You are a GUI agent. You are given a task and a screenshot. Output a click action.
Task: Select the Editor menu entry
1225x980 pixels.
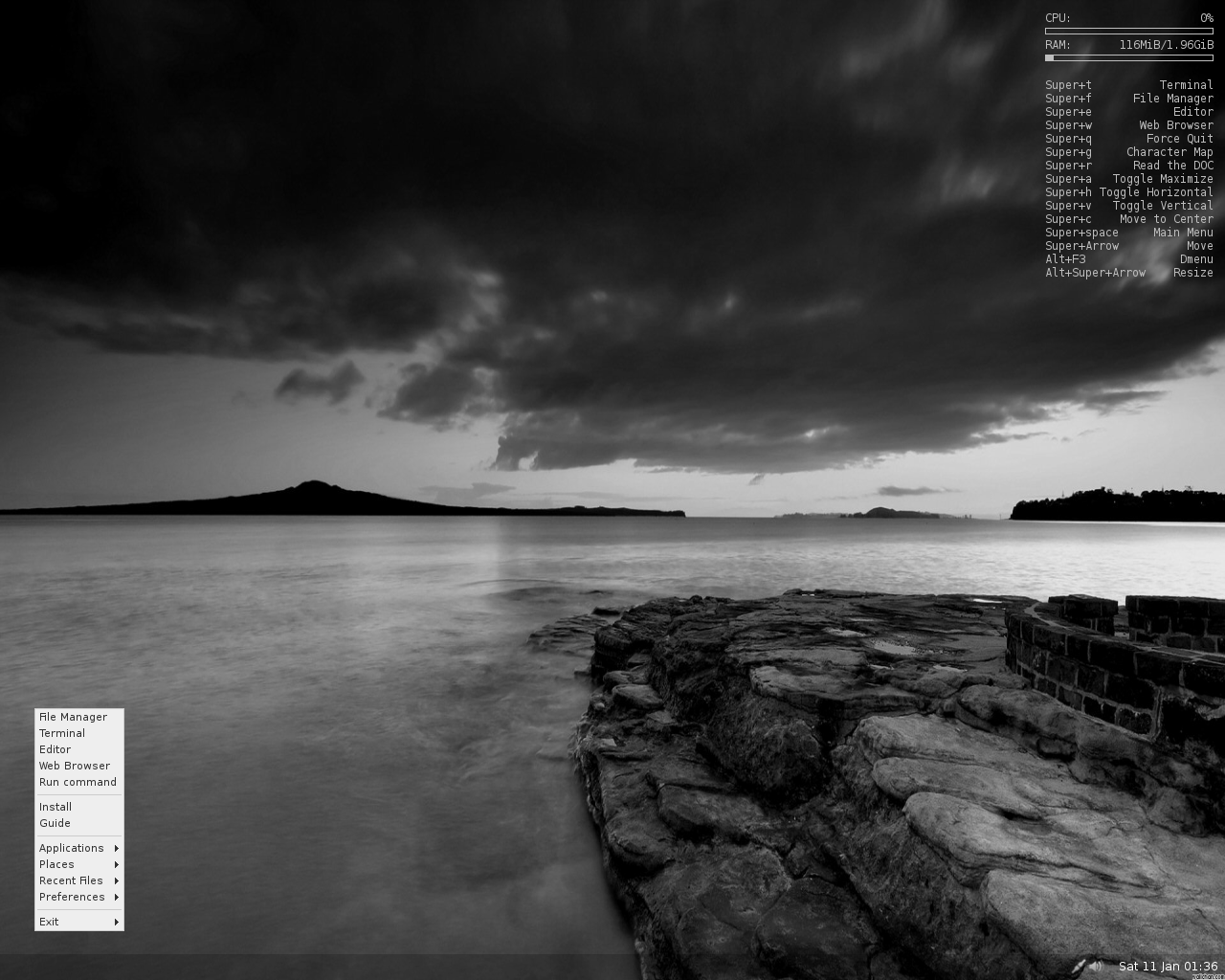click(x=79, y=749)
